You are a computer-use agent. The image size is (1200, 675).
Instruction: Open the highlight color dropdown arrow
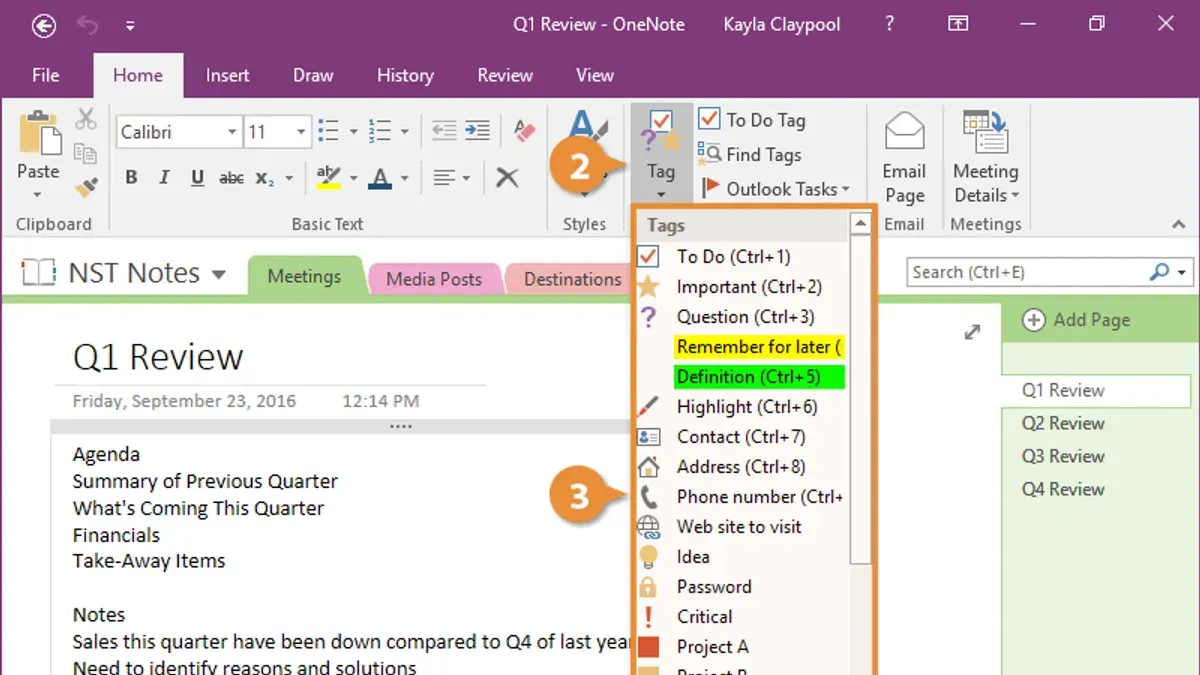coord(353,179)
